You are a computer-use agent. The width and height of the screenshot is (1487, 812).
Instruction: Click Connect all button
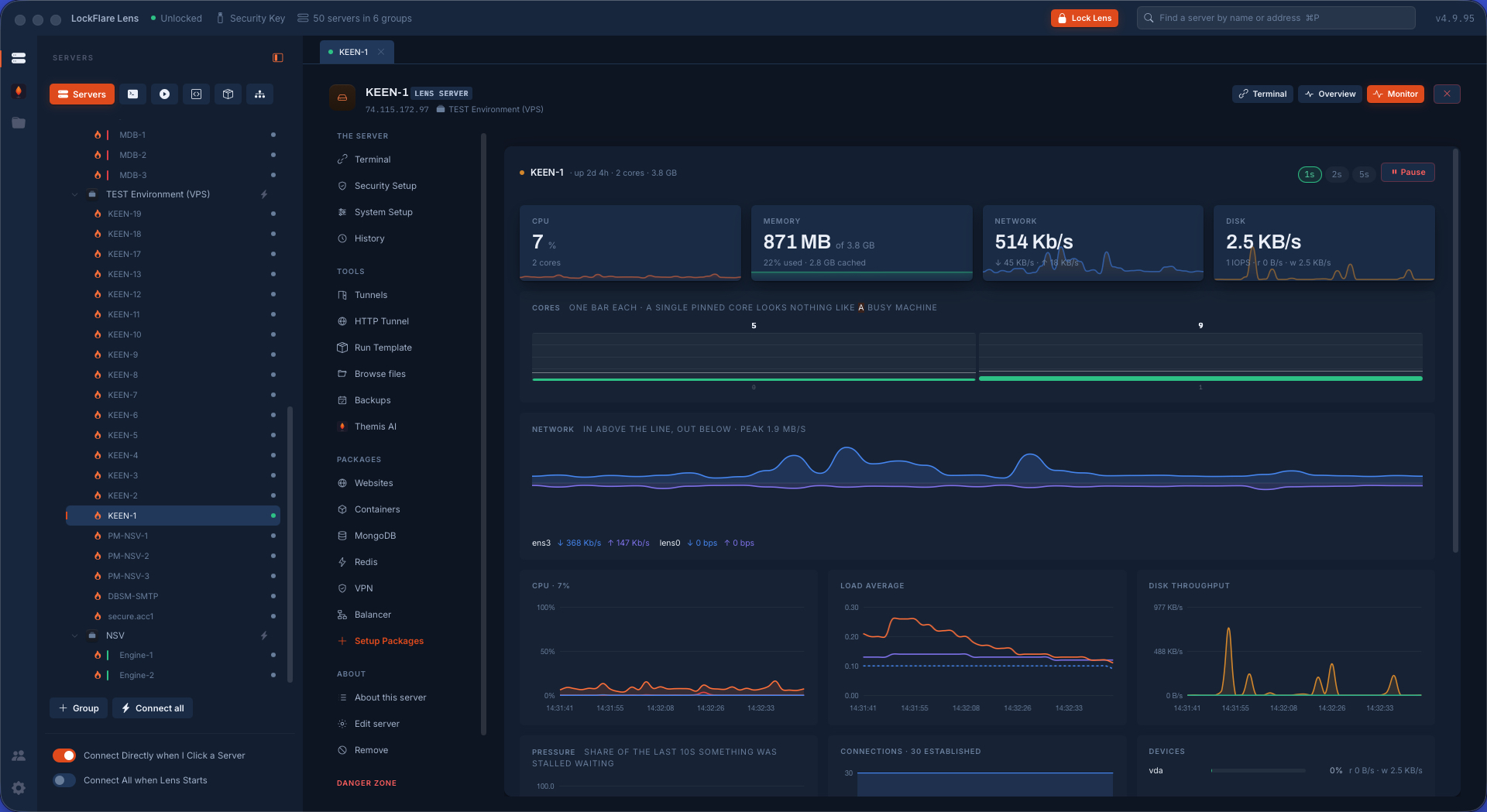[x=153, y=708]
